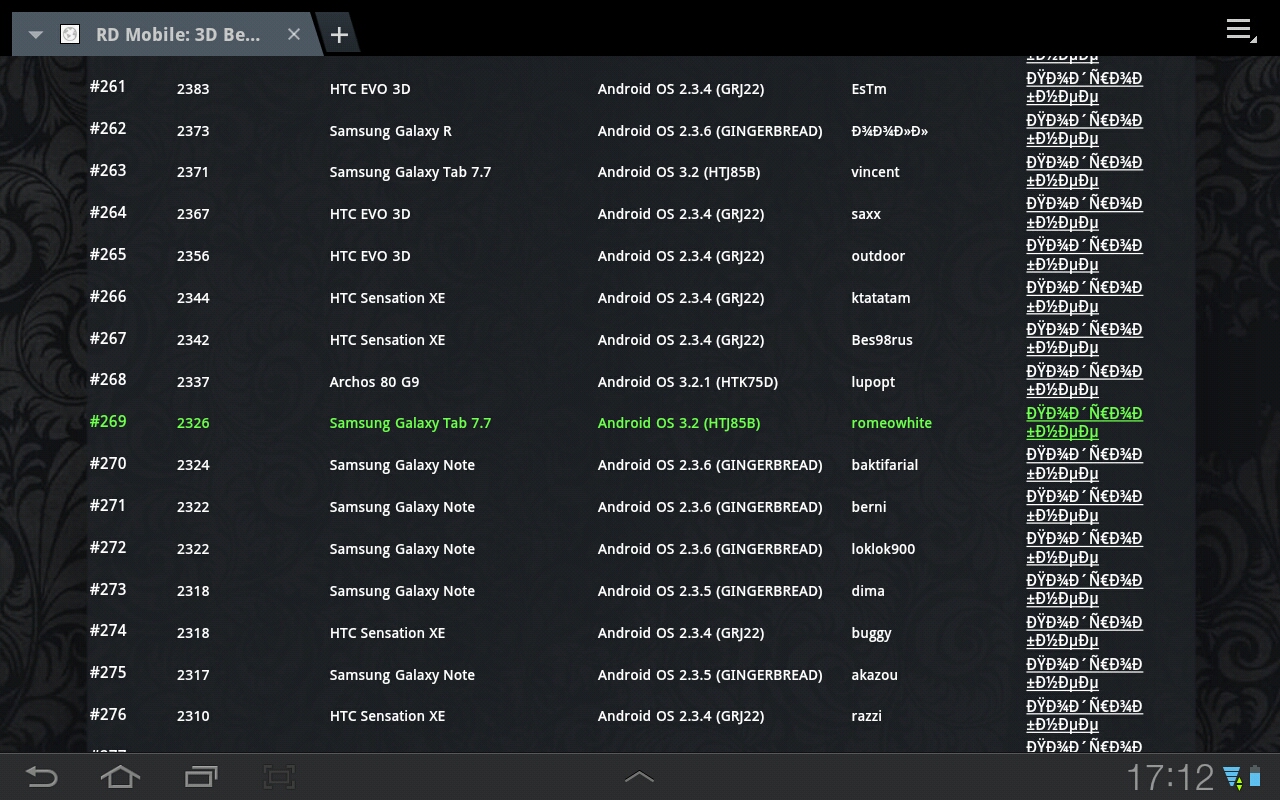The height and width of the screenshot is (800, 1280).
Task: Open details link in saxx row
Action: click(x=1084, y=213)
